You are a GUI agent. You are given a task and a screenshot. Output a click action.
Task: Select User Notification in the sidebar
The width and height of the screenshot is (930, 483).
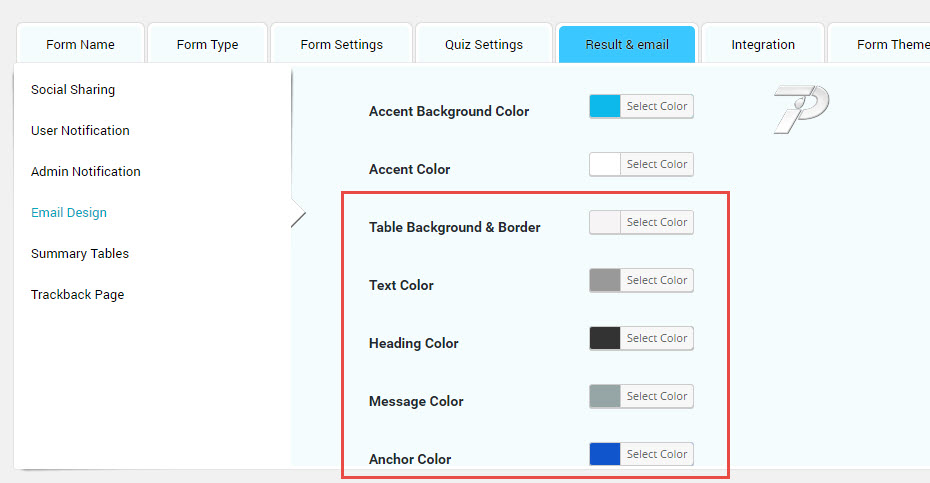tap(80, 130)
